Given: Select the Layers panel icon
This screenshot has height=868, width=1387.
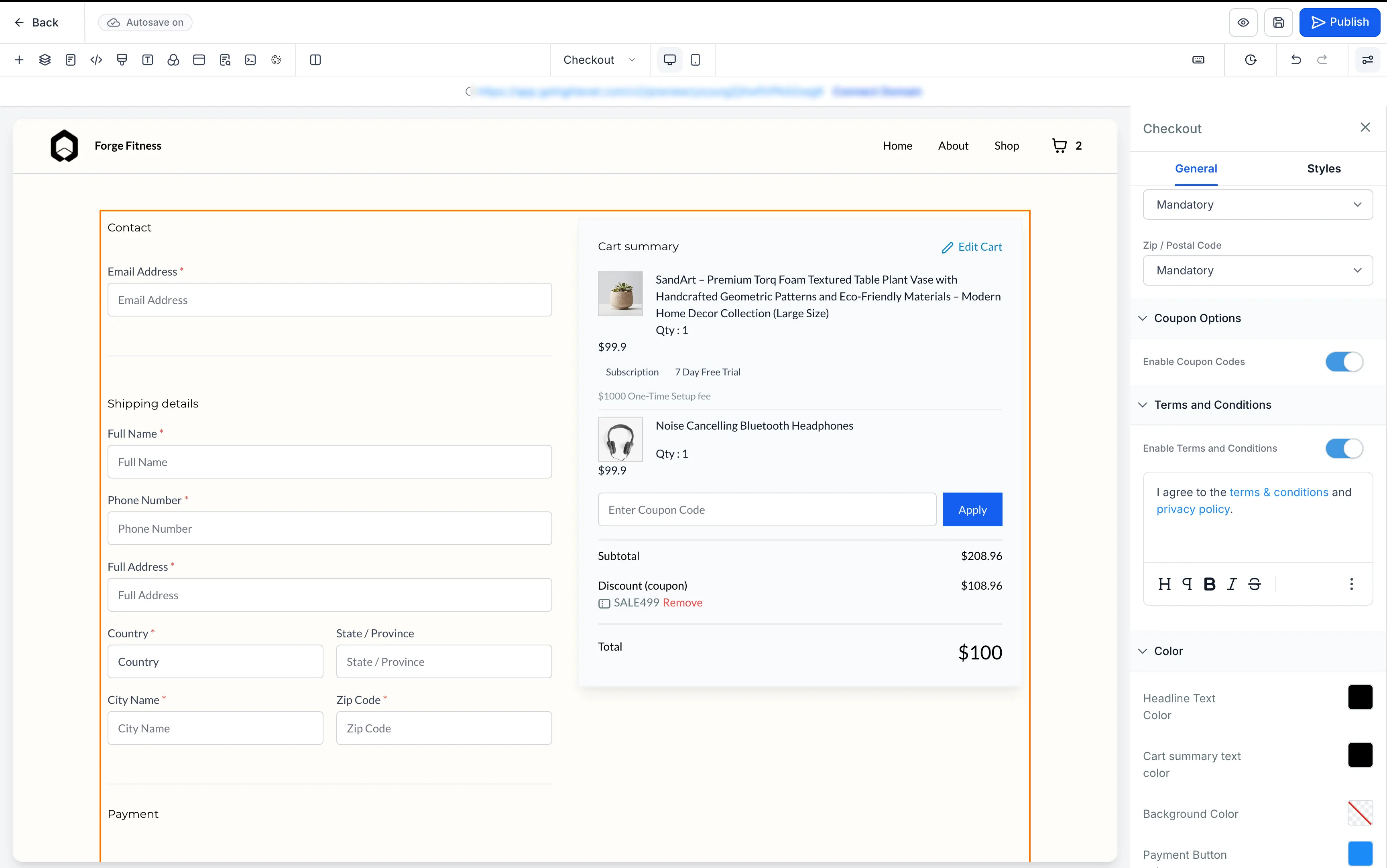Looking at the screenshot, I should click(x=45, y=60).
